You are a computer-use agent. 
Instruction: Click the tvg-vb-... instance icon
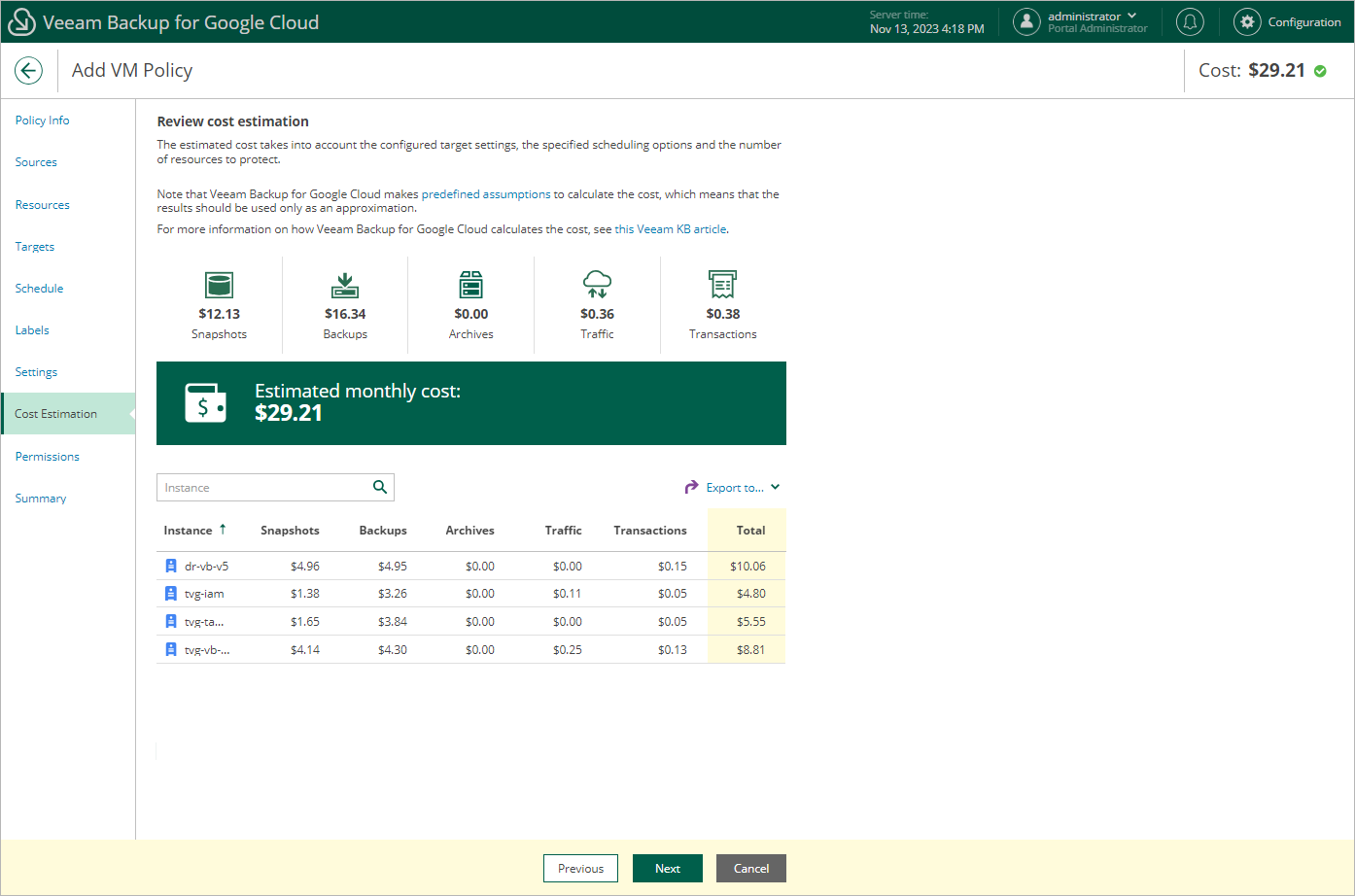click(171, 649)
